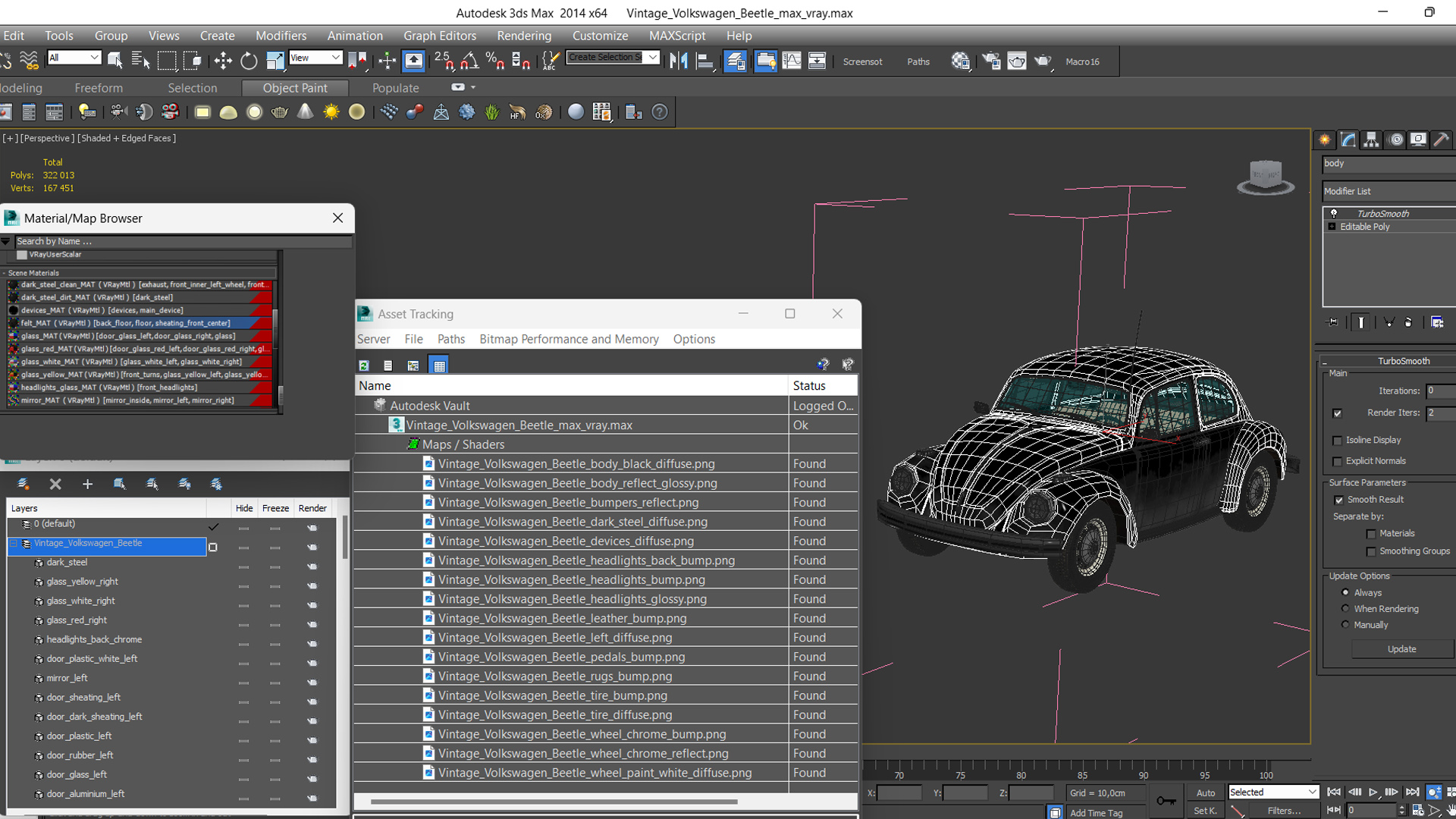The width and height of the screenshot is (1456, 819).
Task: Click the Screensot toolbar button
Action: 862,61
